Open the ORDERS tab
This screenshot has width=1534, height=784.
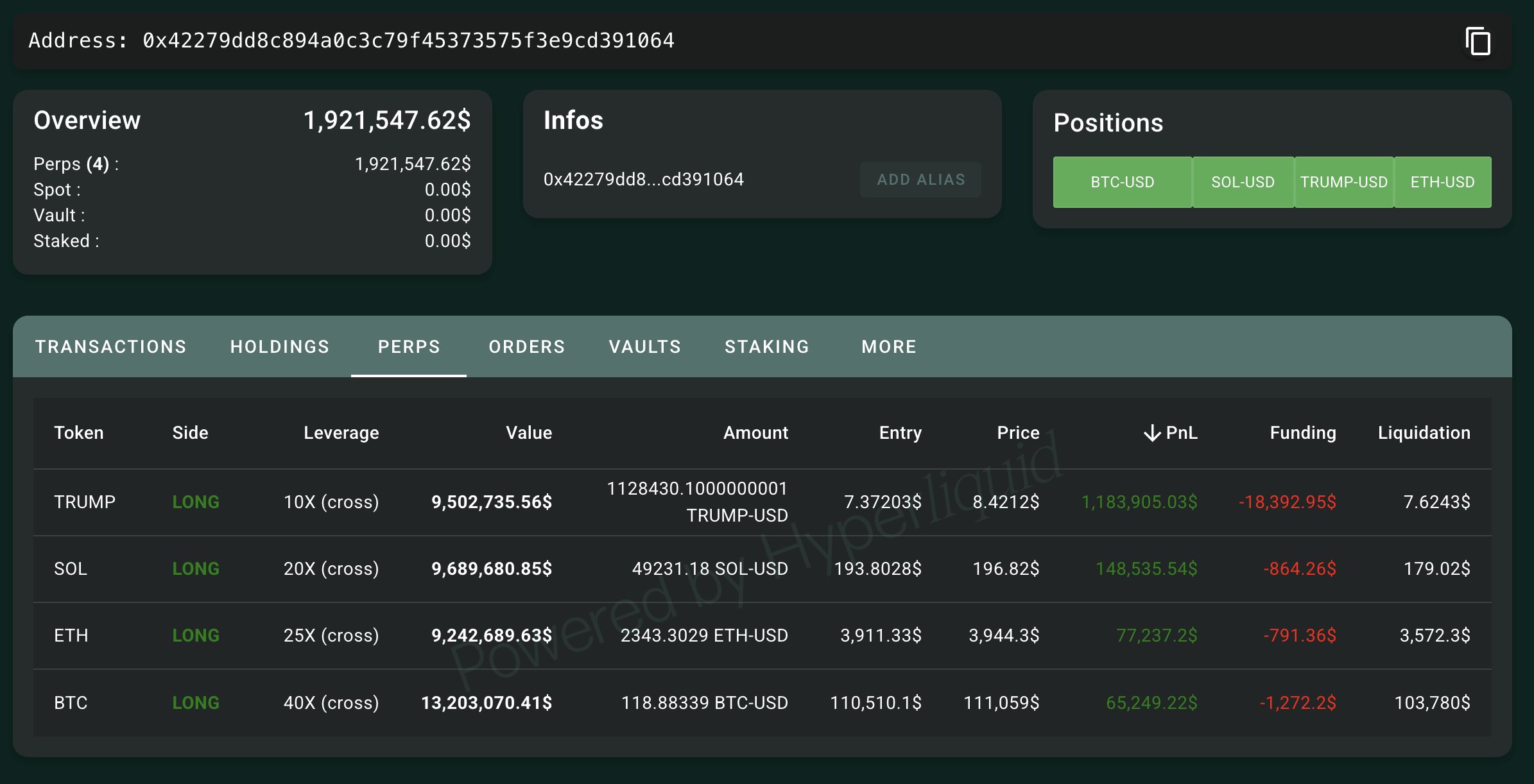tap(526, 347)
